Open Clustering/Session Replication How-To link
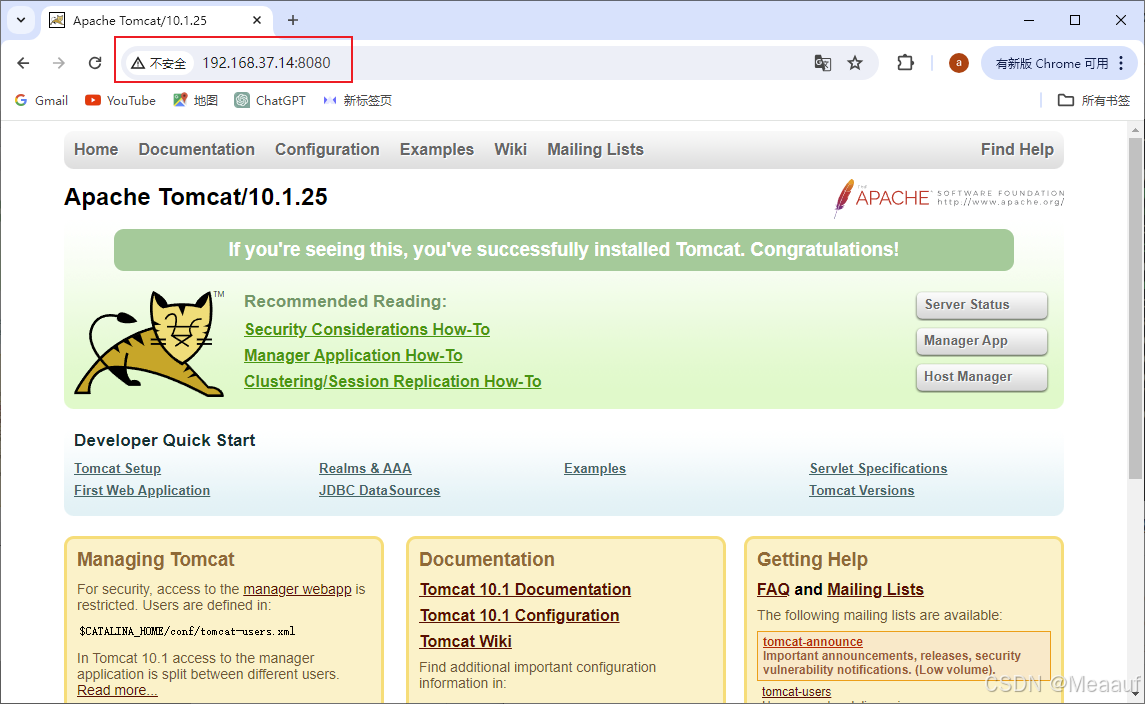The image size is (1145, 704). (x=393, y=381)
